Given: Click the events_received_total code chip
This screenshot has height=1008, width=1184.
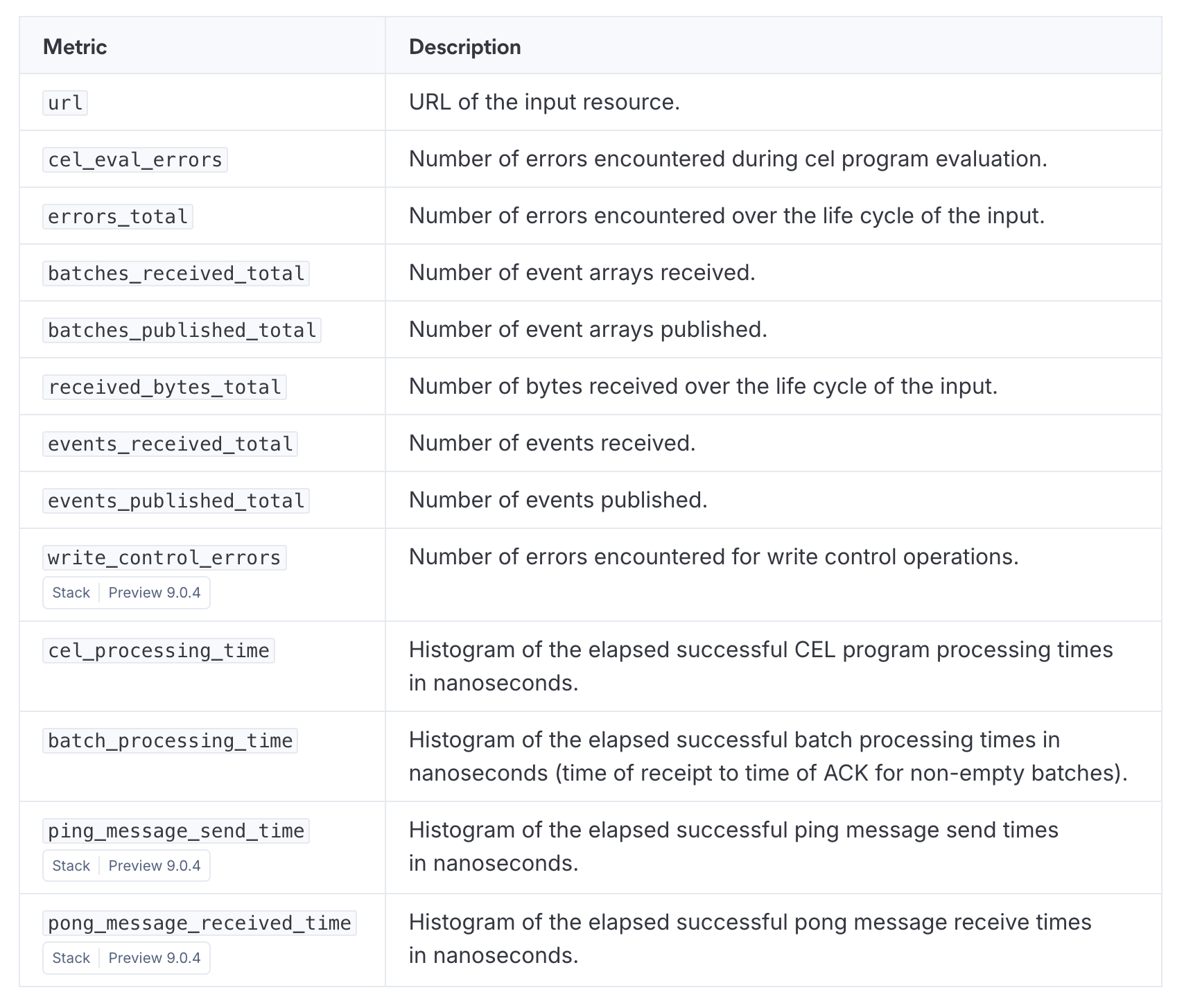Looking at the screenshot, I should 171,444.
